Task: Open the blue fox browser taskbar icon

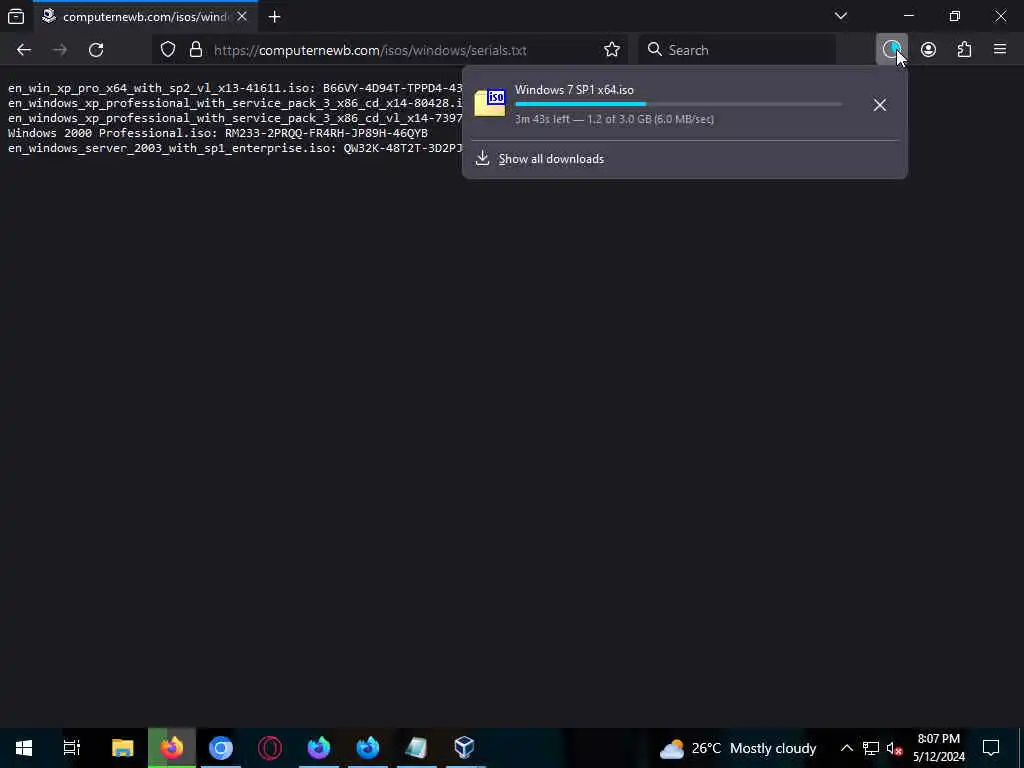Action: (x=368, y=748)
